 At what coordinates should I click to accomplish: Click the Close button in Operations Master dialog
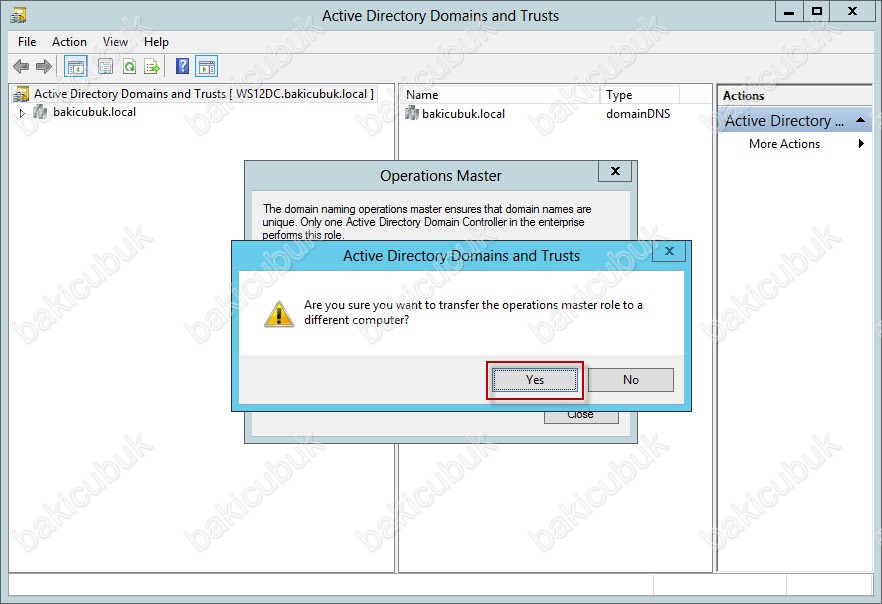pos(581,417)
